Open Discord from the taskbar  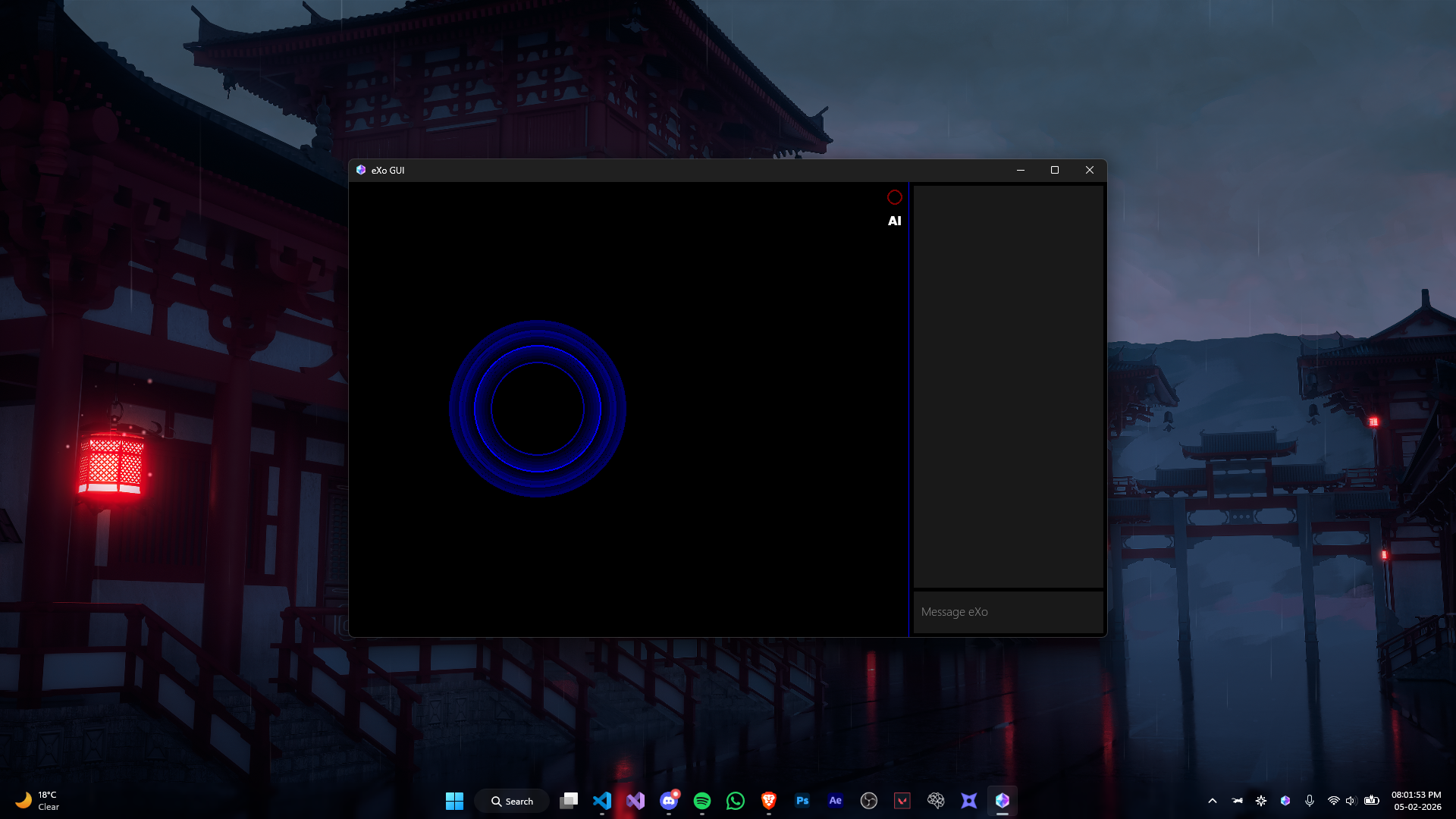[669, 801]
